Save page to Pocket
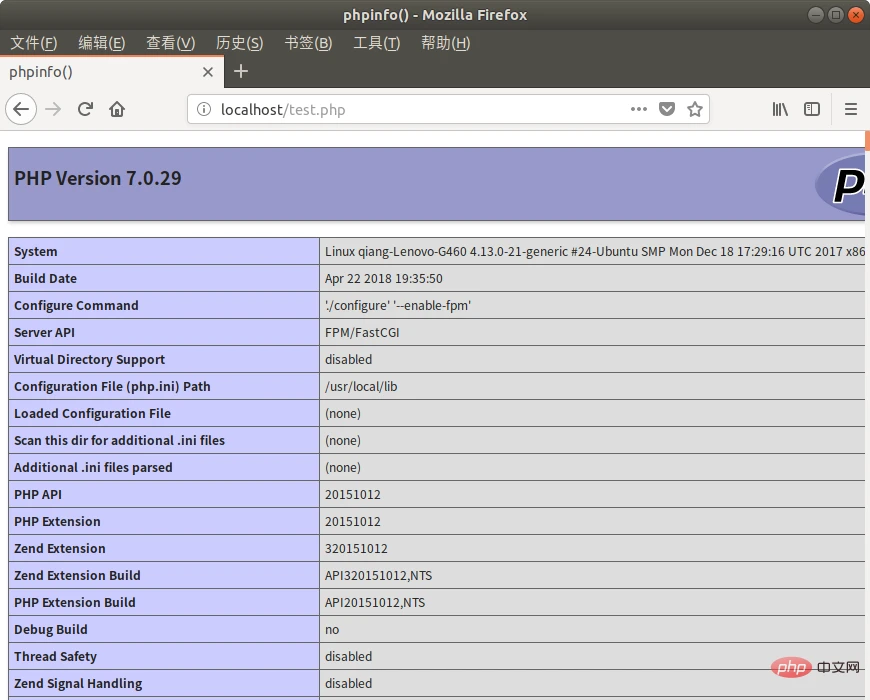Image resolution: width=870 pixels, height=700 pixels. tap(667, 109)
